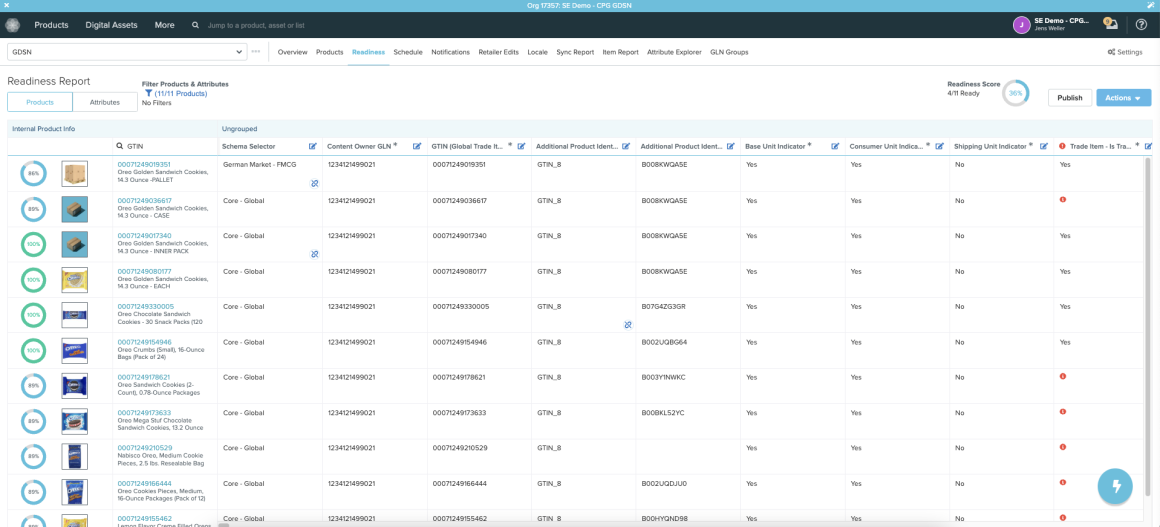Open the GLN Groups tab
This screenshot has width=1160, height=527.
point(729,53)
